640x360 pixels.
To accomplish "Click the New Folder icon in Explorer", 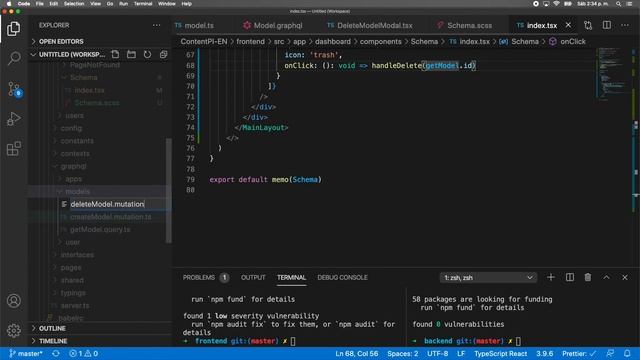I will point(131,54).
